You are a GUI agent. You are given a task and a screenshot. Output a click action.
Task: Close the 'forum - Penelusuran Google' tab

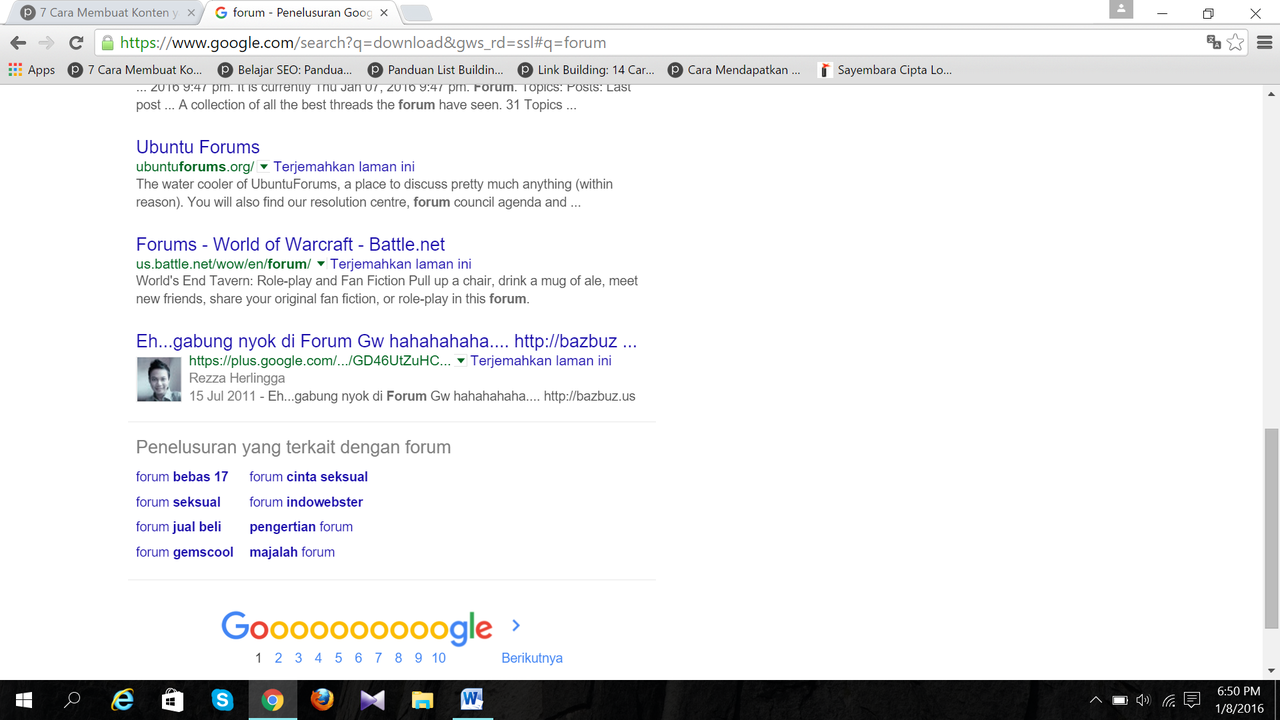(x=384, y=13)
